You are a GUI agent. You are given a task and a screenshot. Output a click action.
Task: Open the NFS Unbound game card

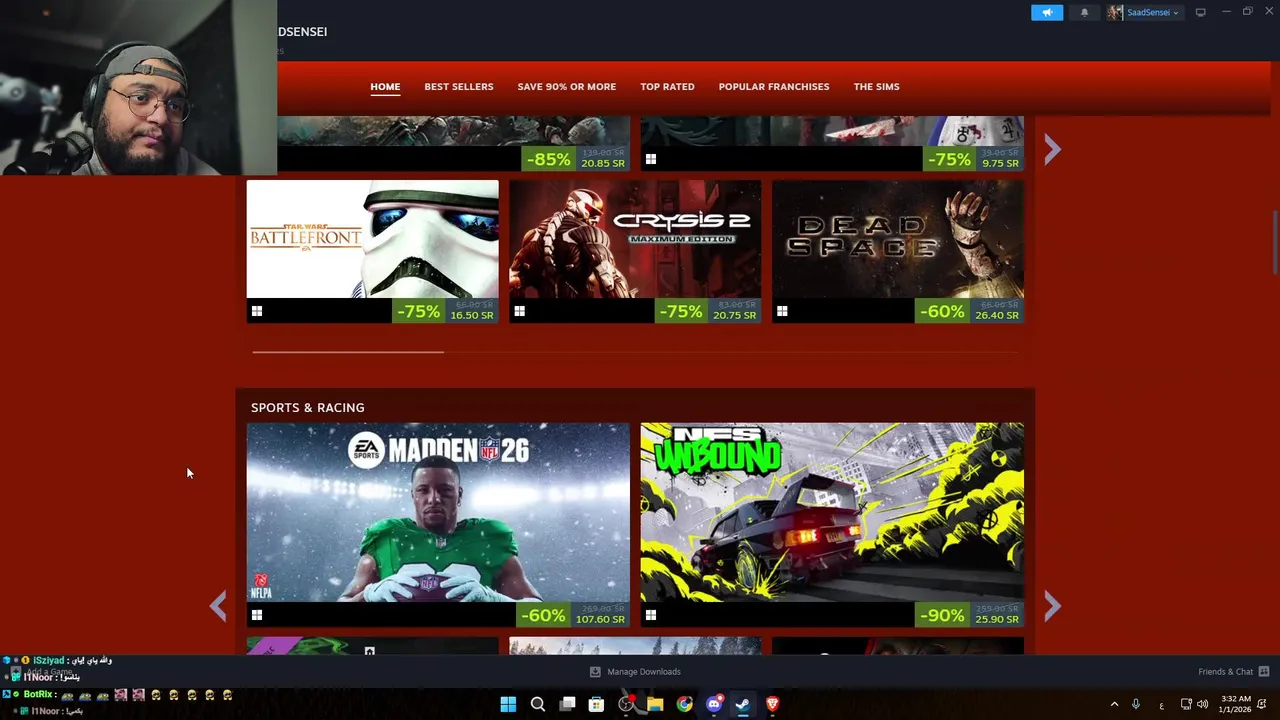pos(832,525)
